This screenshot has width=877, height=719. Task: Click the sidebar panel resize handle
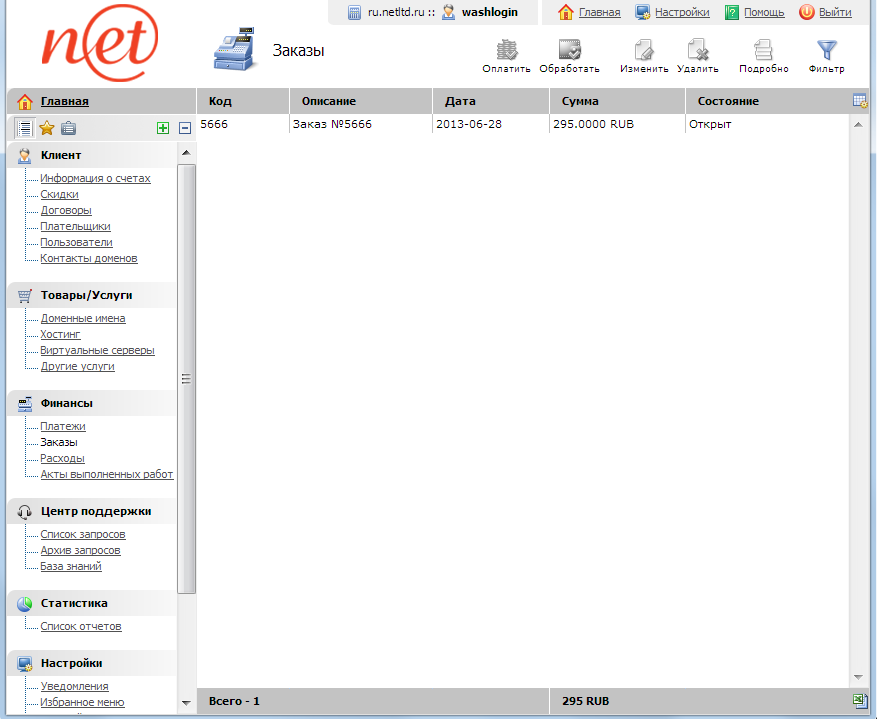point(185,379)
